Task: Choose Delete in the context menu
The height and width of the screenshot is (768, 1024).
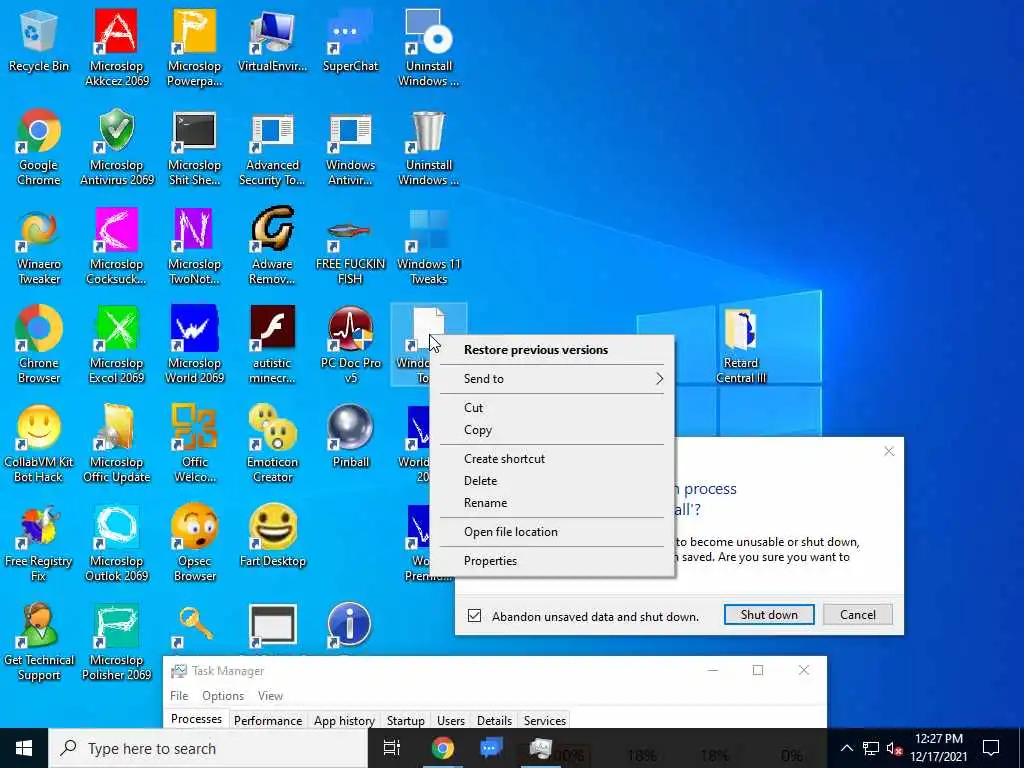Action: pyautogui.click(x=552, y=481)
